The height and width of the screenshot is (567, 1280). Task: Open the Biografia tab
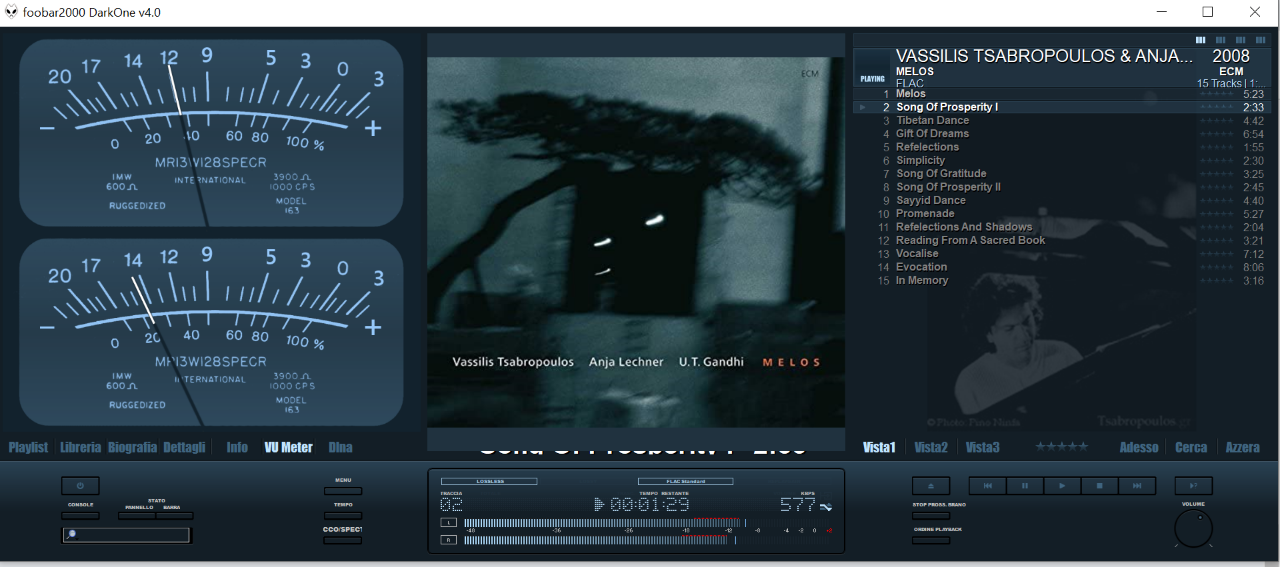click(x=133, y=447)
